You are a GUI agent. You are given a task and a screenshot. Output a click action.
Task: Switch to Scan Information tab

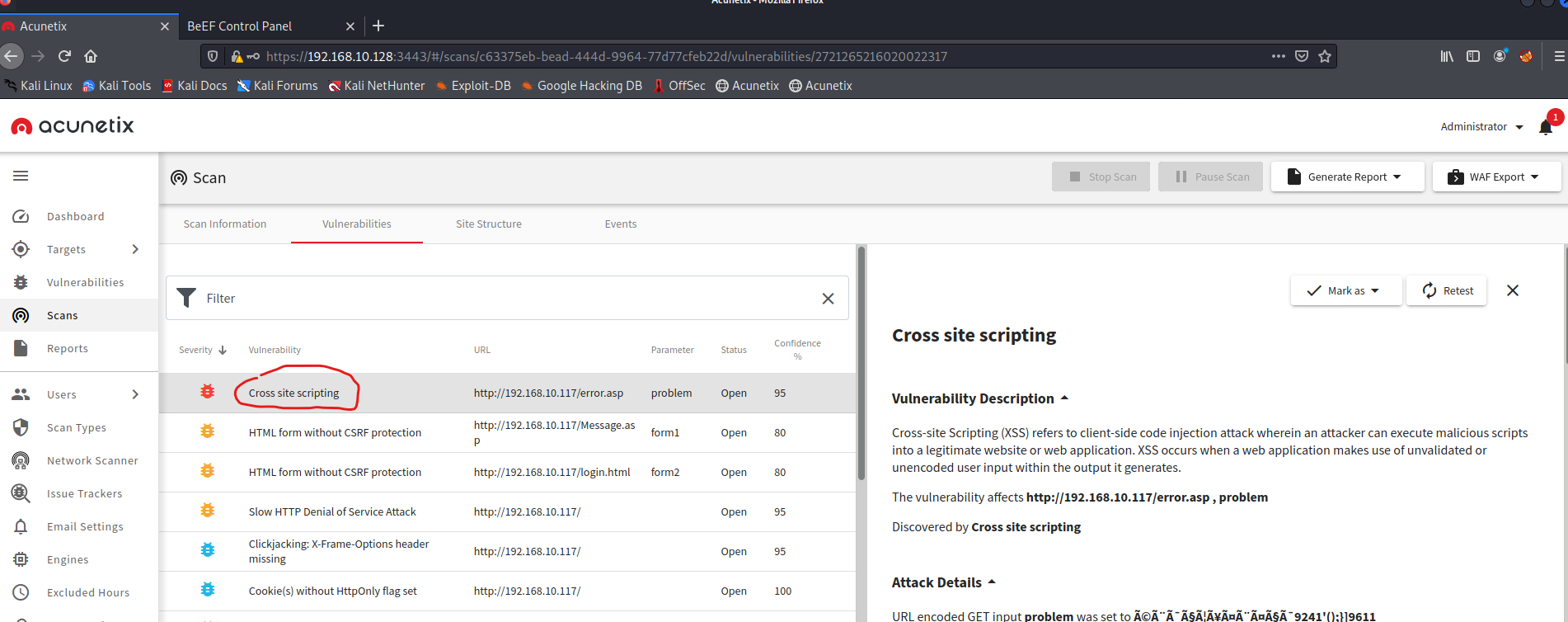click(x=225, y=224)
